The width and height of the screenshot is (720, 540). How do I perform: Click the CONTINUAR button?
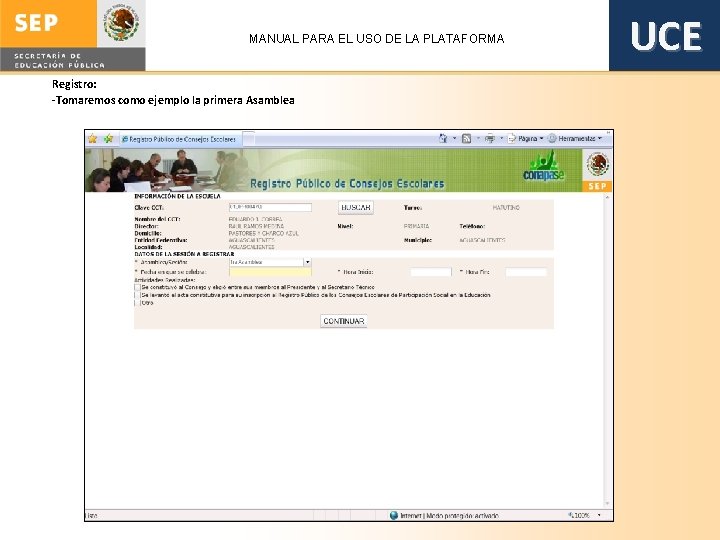pyautogui.click(x=343, y=321)
